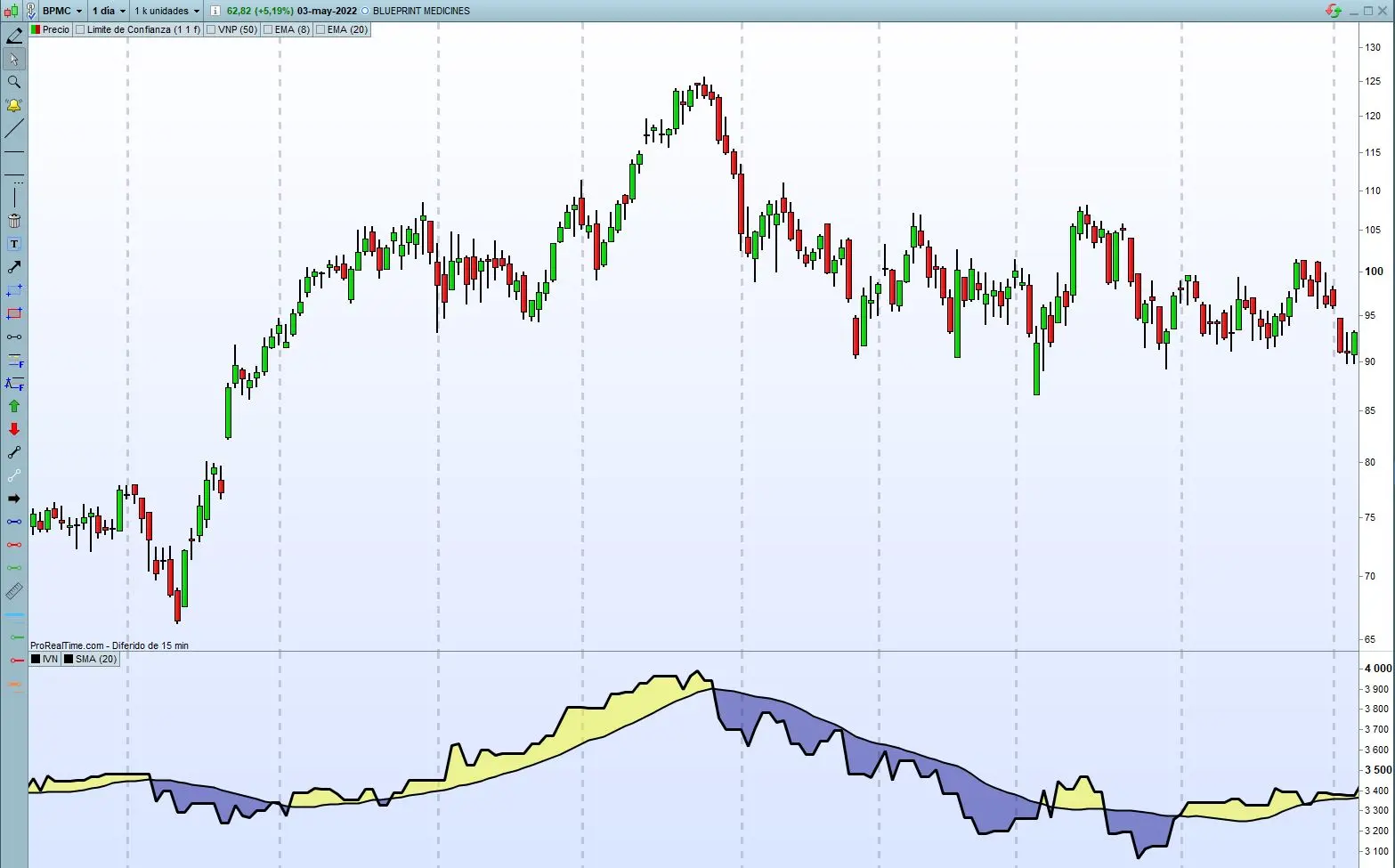Select the Text annotation tool
This screenshot has height=868, width=1395.
click(x=13, y=244)
